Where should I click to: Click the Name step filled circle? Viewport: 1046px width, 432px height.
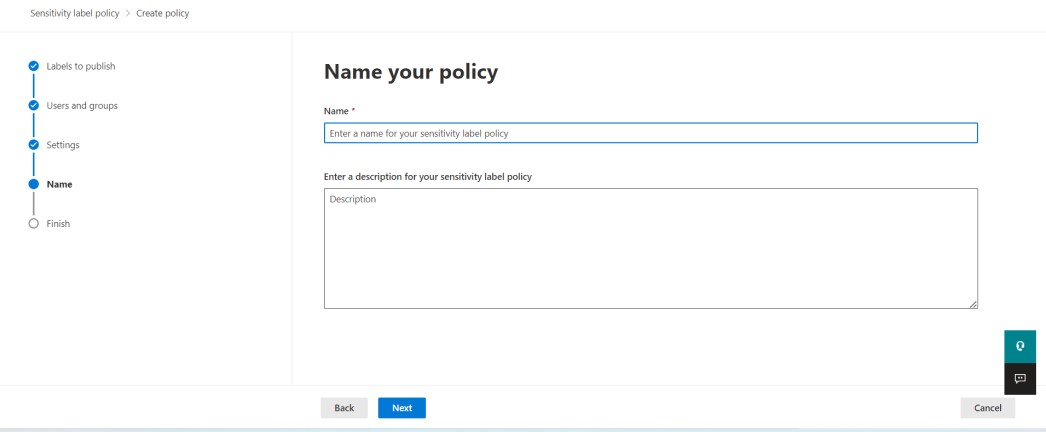[34, 184]
